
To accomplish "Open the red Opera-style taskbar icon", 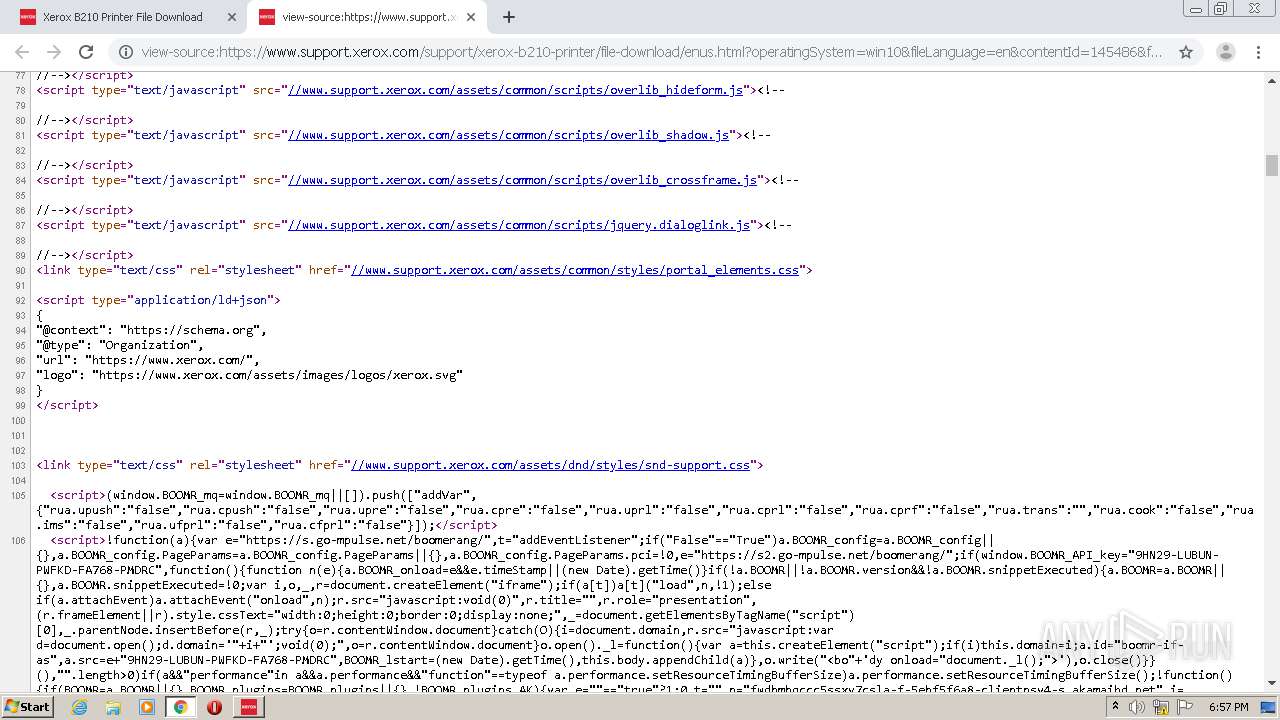I will (214, 707).
